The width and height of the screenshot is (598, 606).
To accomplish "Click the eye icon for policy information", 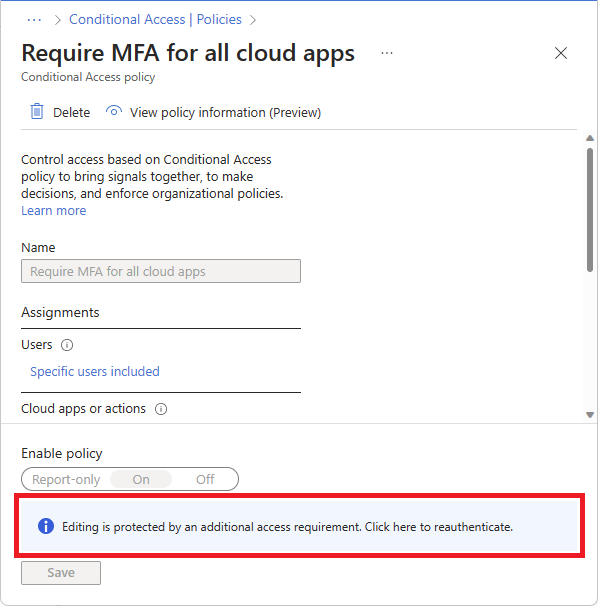I will [114, 111].
